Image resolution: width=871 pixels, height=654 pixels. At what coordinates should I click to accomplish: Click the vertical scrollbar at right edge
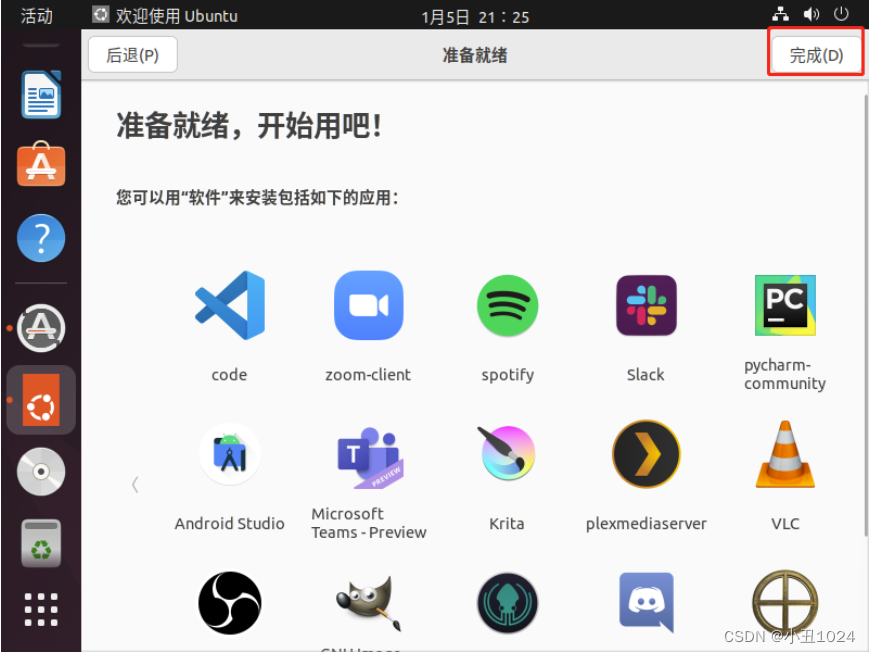[x=865, y=316]
